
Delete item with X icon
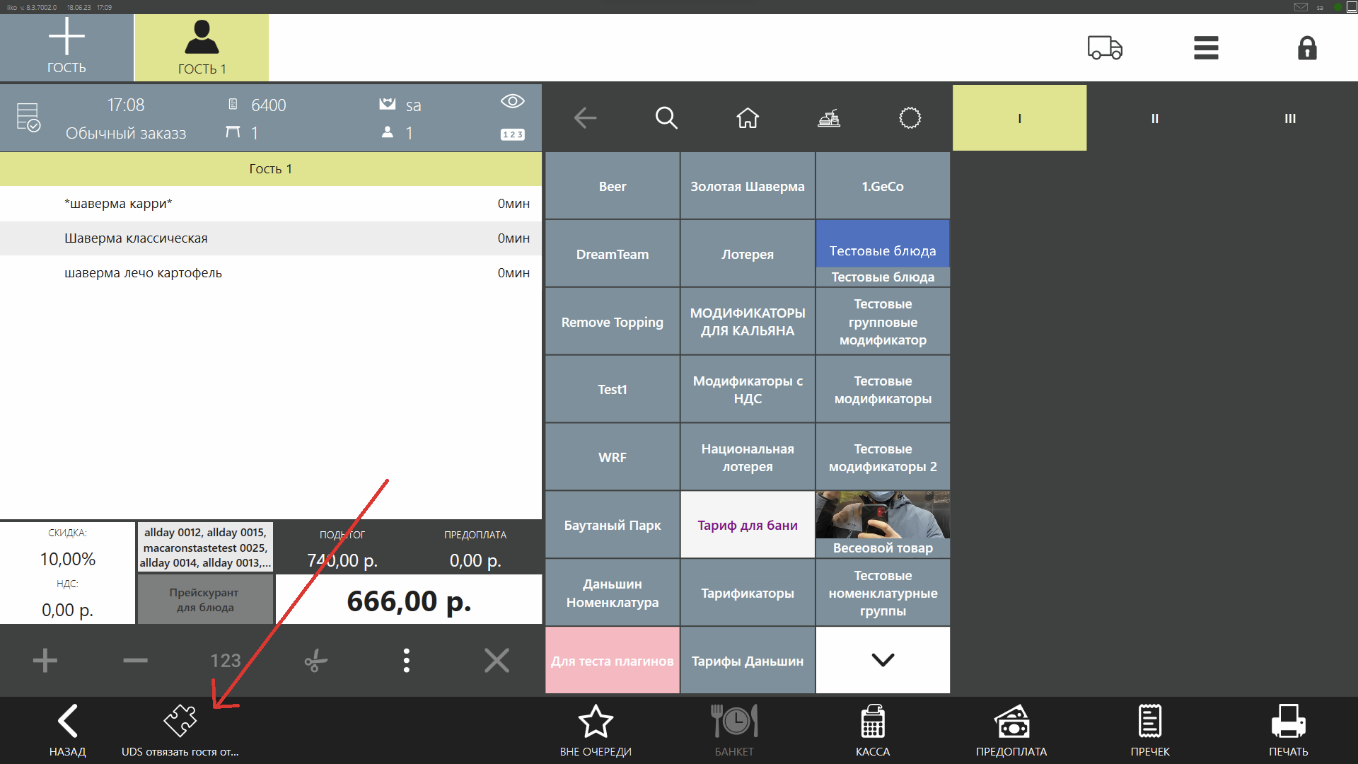point(497,660)
